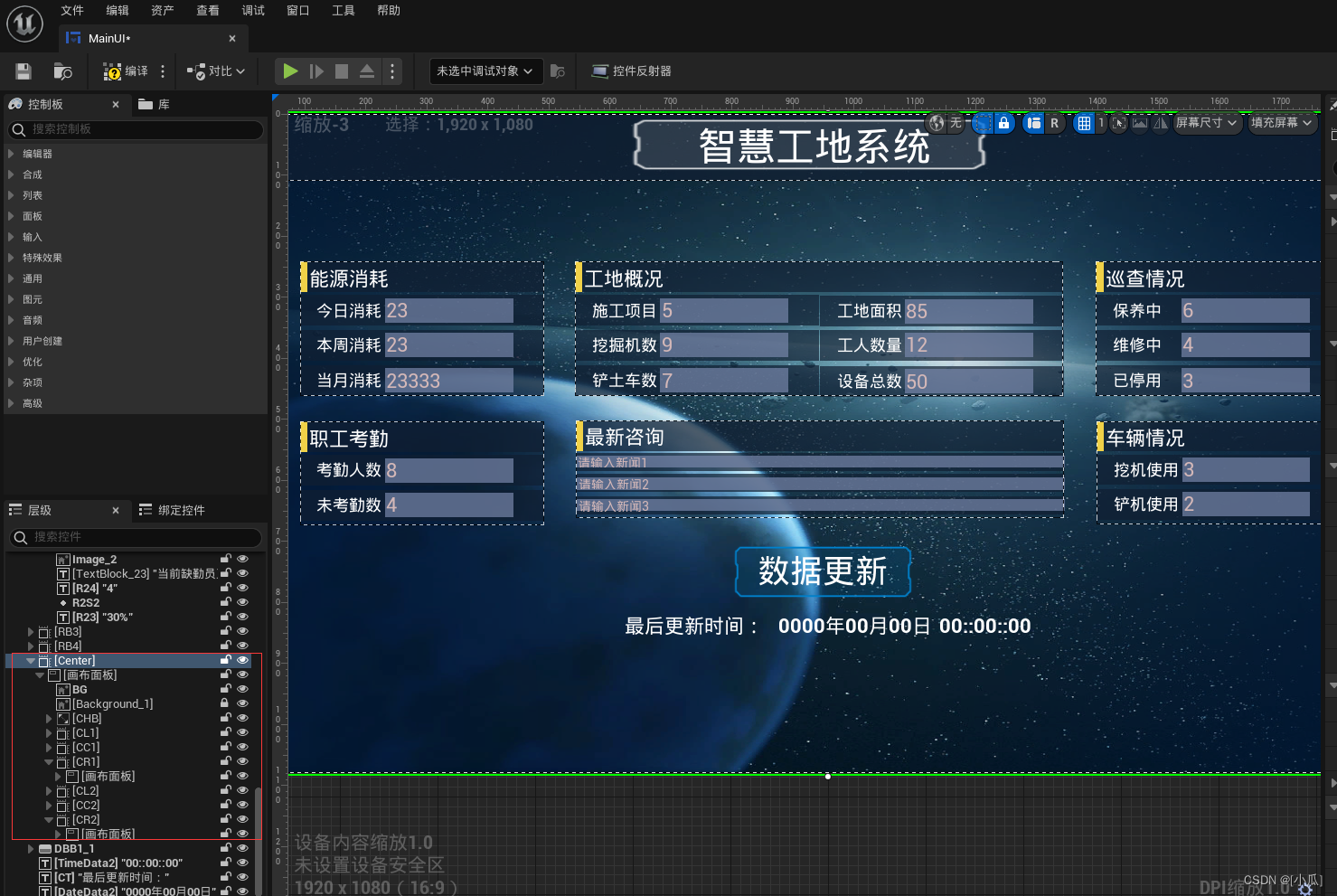The width and height of the screenshot is (1337, 896).
Task: Toggle dashed widget outline display icon
Action: 983,123
